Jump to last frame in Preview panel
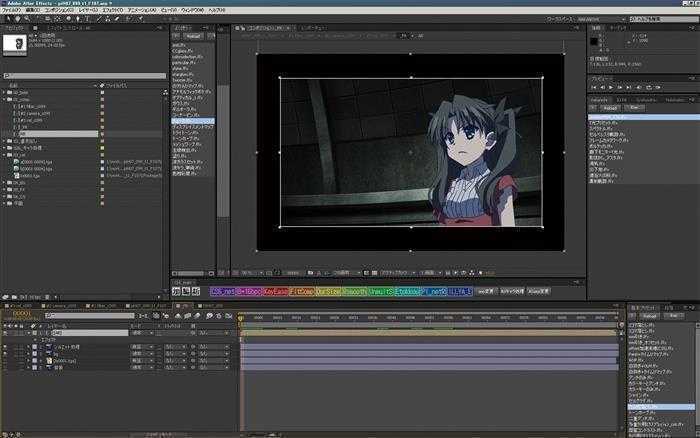Viewport: 700px width, 438px height. (629, 88)
